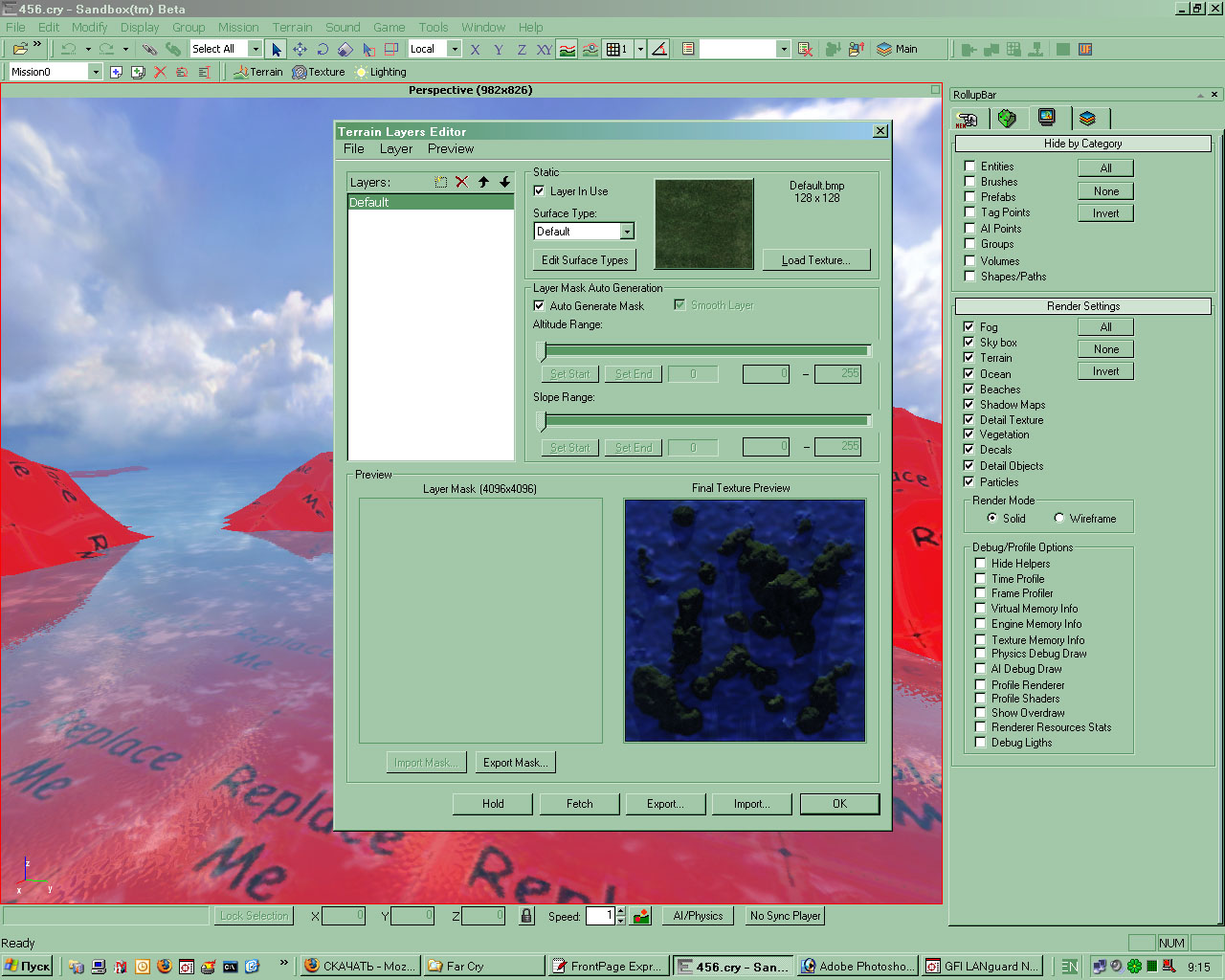The image size is (1225, 980).
Task: Enable Brushes hide checkbox
Action: pos(969,182)
